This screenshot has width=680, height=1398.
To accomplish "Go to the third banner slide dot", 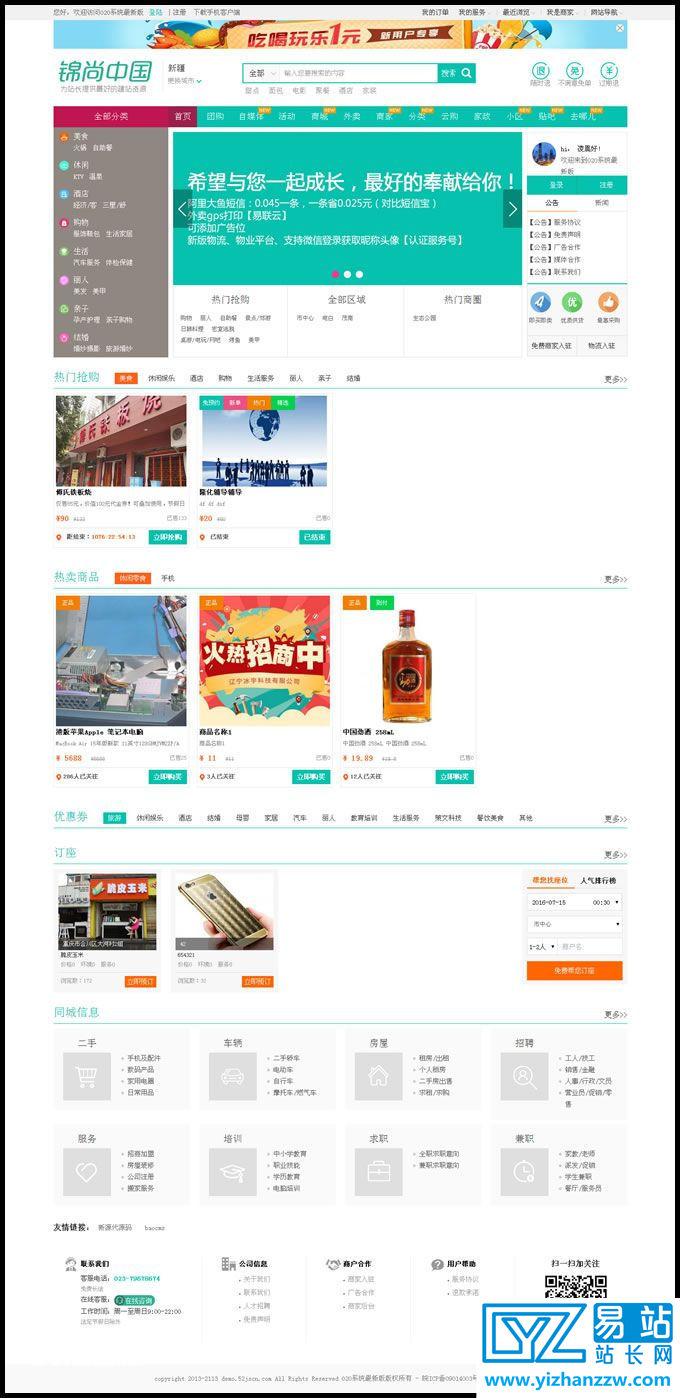I will point(359,274).
